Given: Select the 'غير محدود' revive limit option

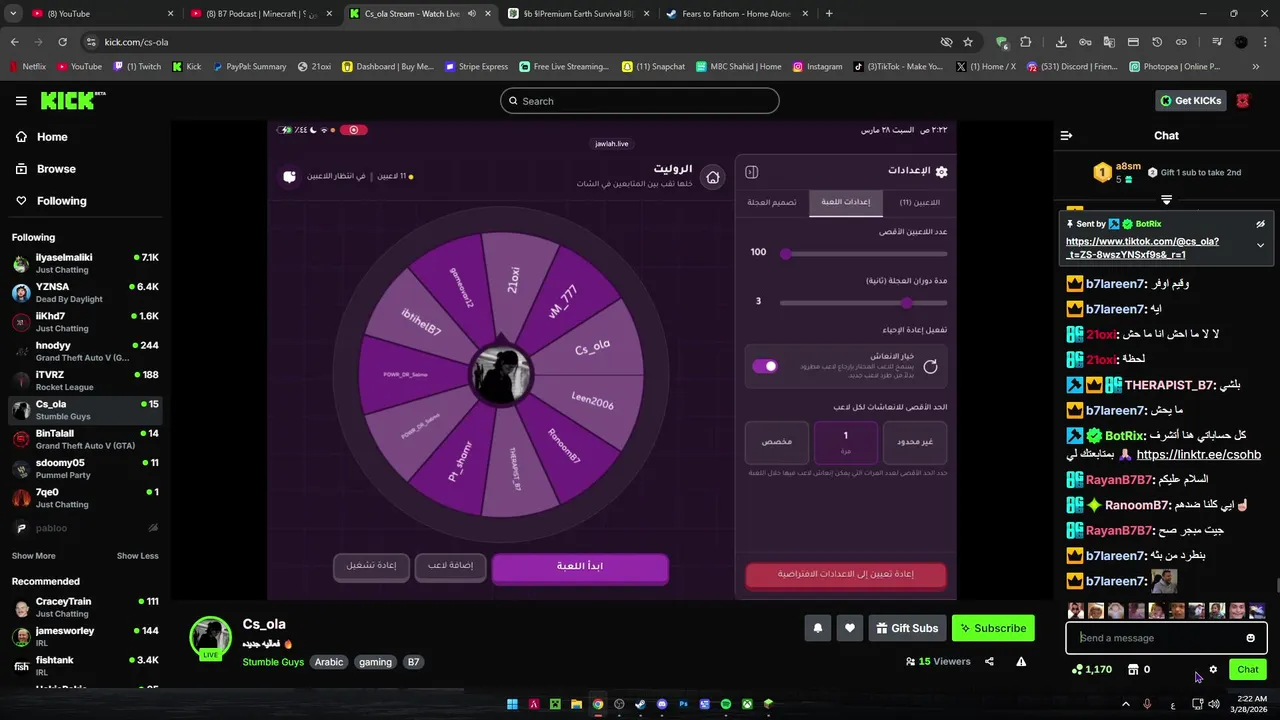Looking at the screenshot, I should coord(915,442).
